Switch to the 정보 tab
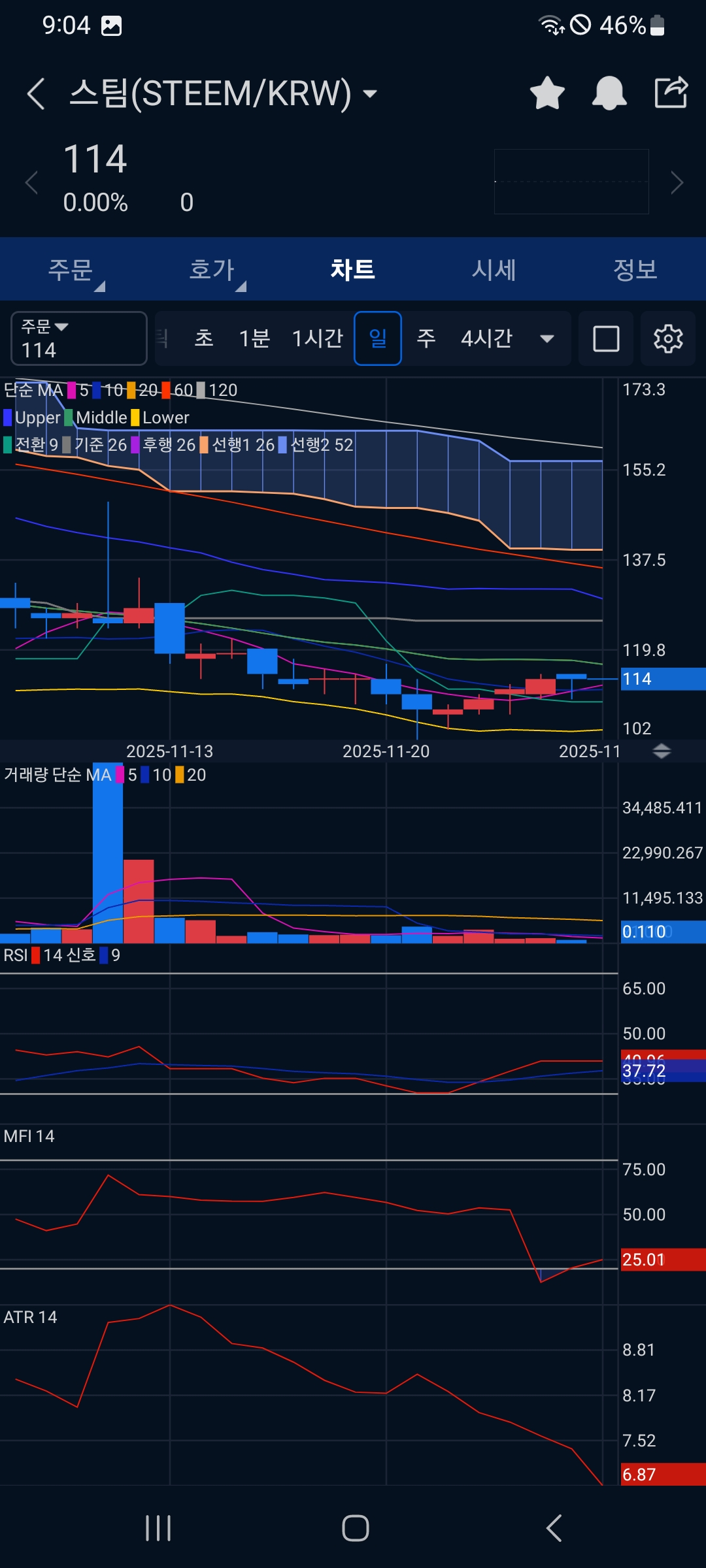This screenshot has height=1568, width=706. point(635,269)
